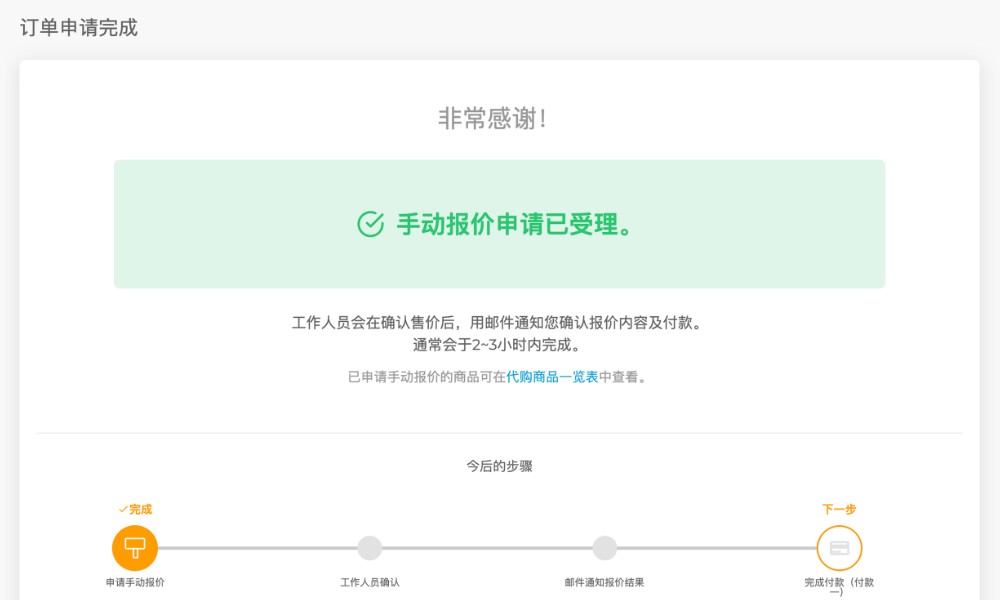
Task: Click the 完成付款 step label
Action: pos(839,582)
